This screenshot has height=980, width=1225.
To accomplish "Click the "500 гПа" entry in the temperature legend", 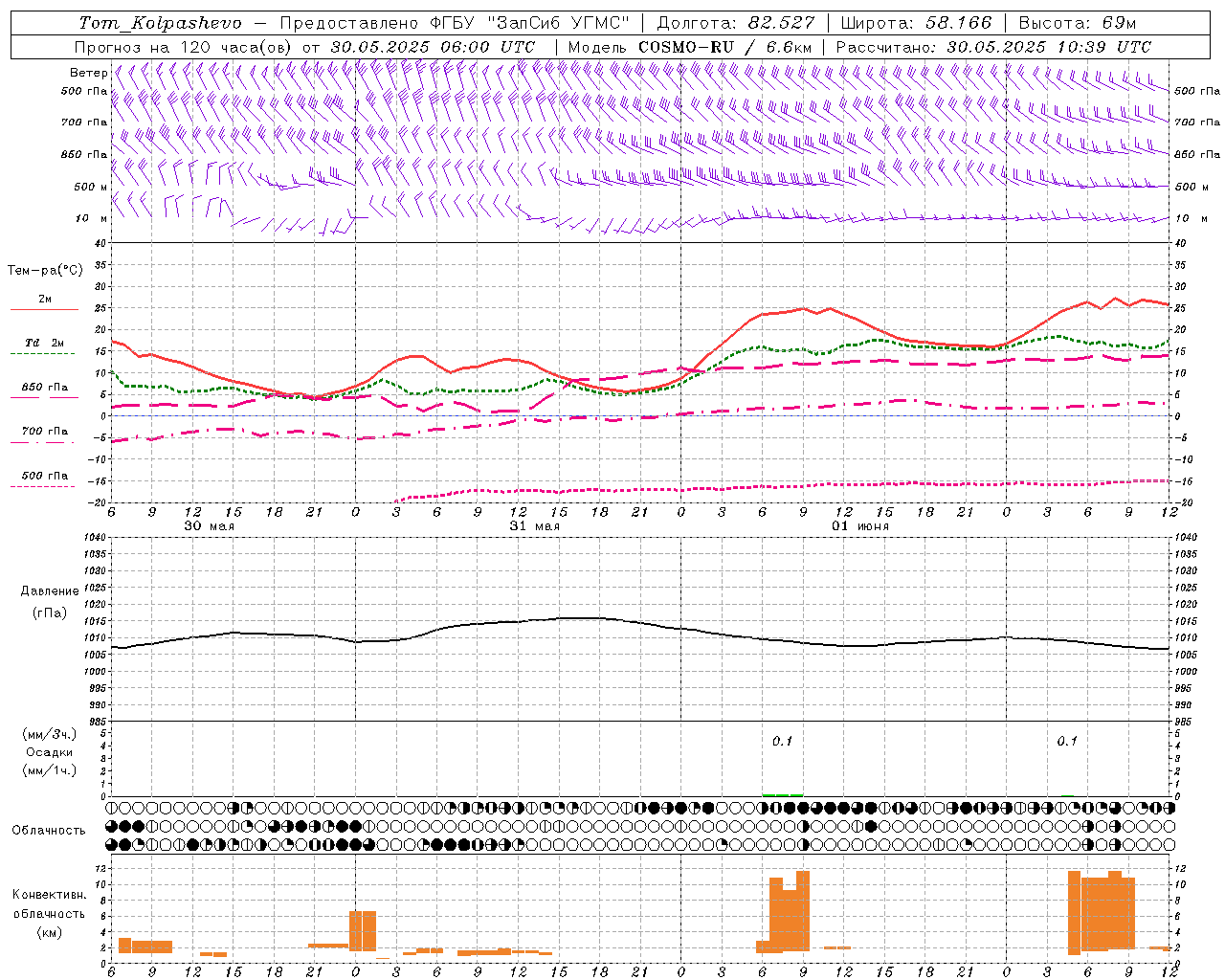I will point(45,476).
